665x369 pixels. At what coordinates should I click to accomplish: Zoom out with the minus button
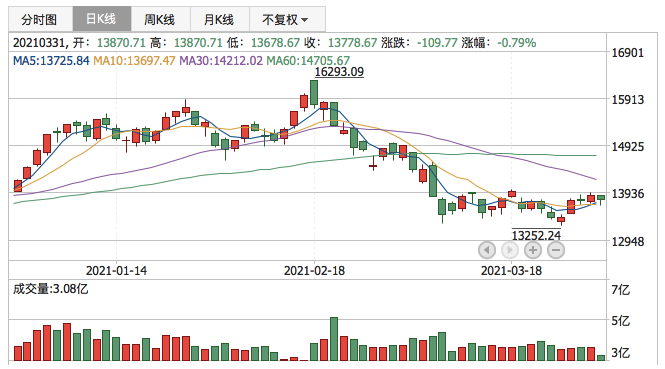[x=556, y=250]
